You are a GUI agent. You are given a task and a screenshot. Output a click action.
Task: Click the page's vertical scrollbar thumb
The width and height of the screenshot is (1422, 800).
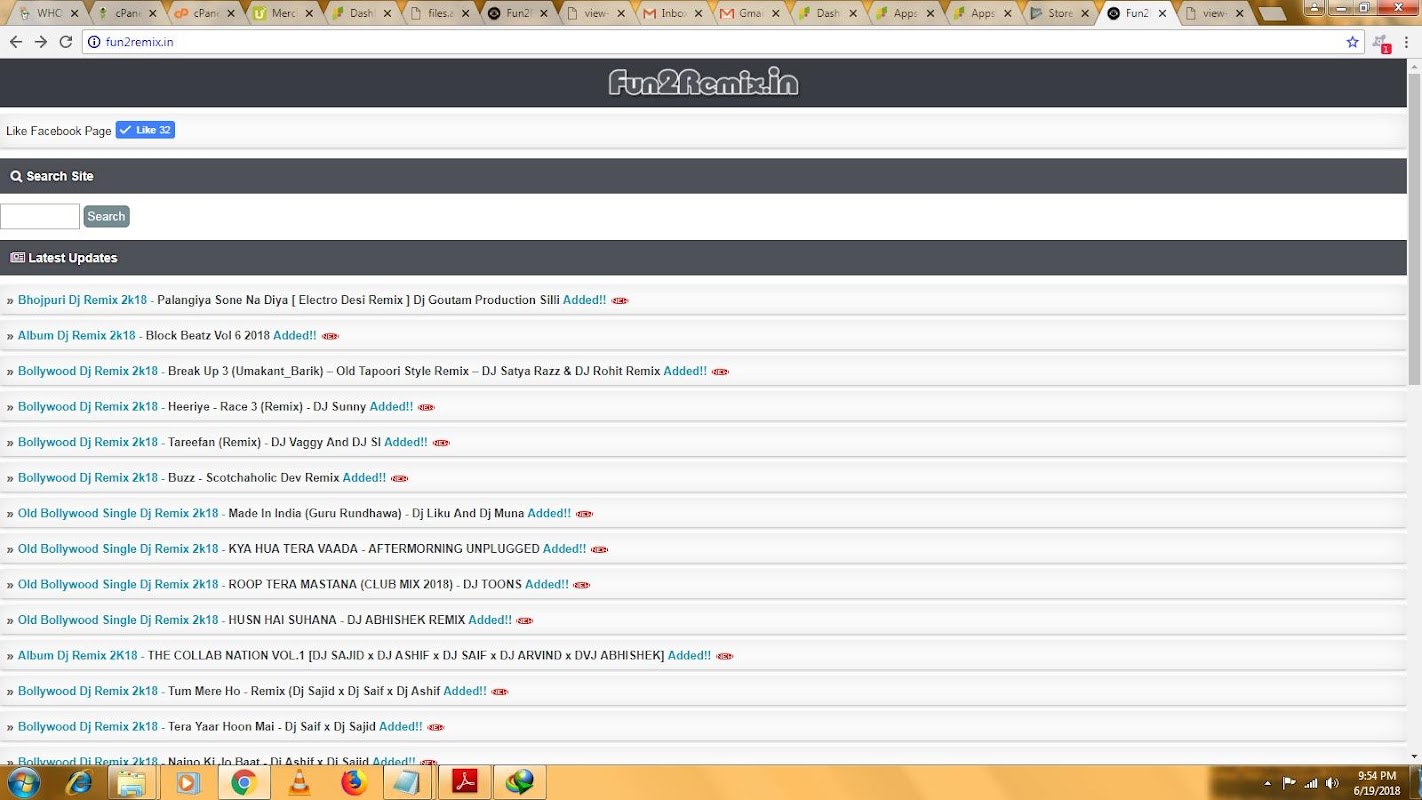1414,228
